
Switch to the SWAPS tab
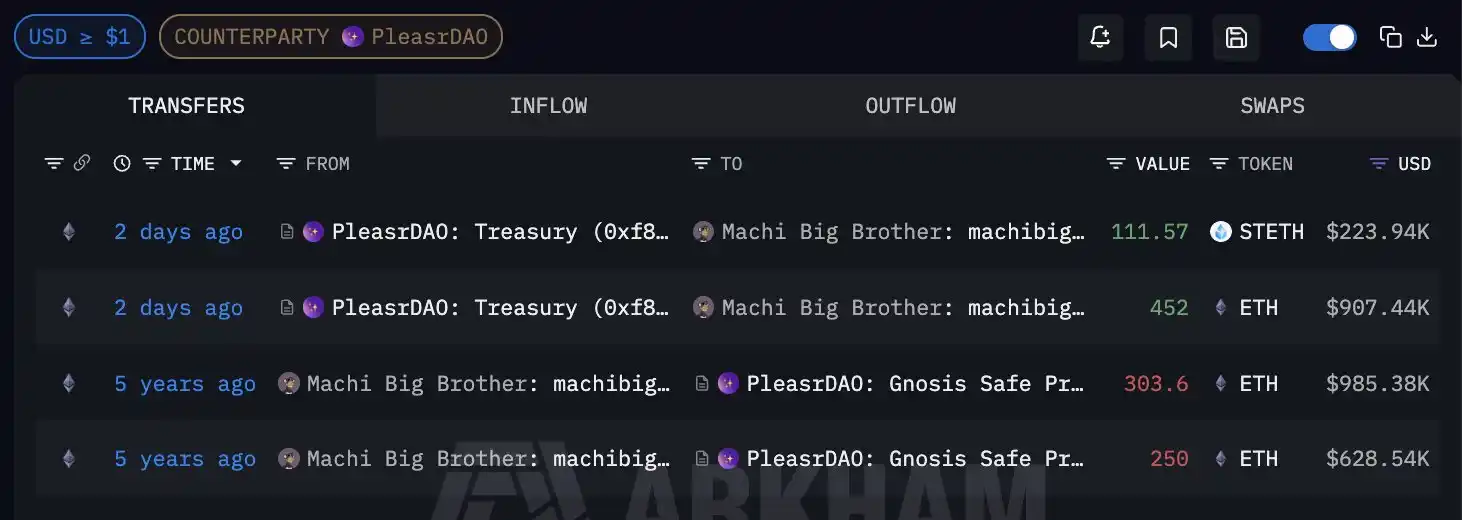(1272, 106)
